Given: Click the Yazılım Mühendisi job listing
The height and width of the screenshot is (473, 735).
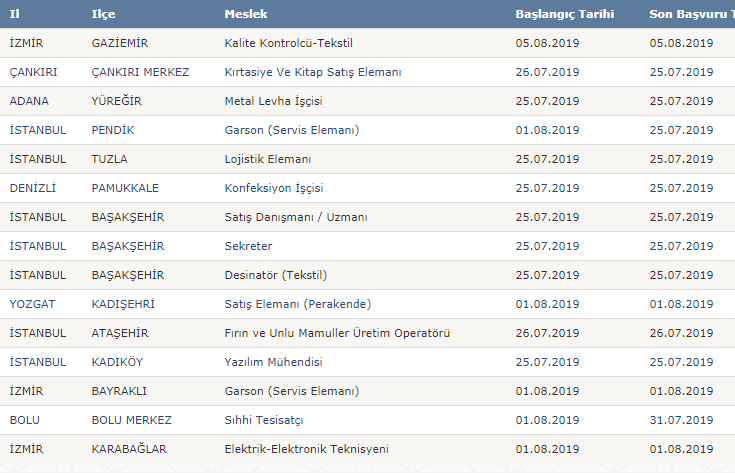Looking at the screenshot, I should (273, 362).
